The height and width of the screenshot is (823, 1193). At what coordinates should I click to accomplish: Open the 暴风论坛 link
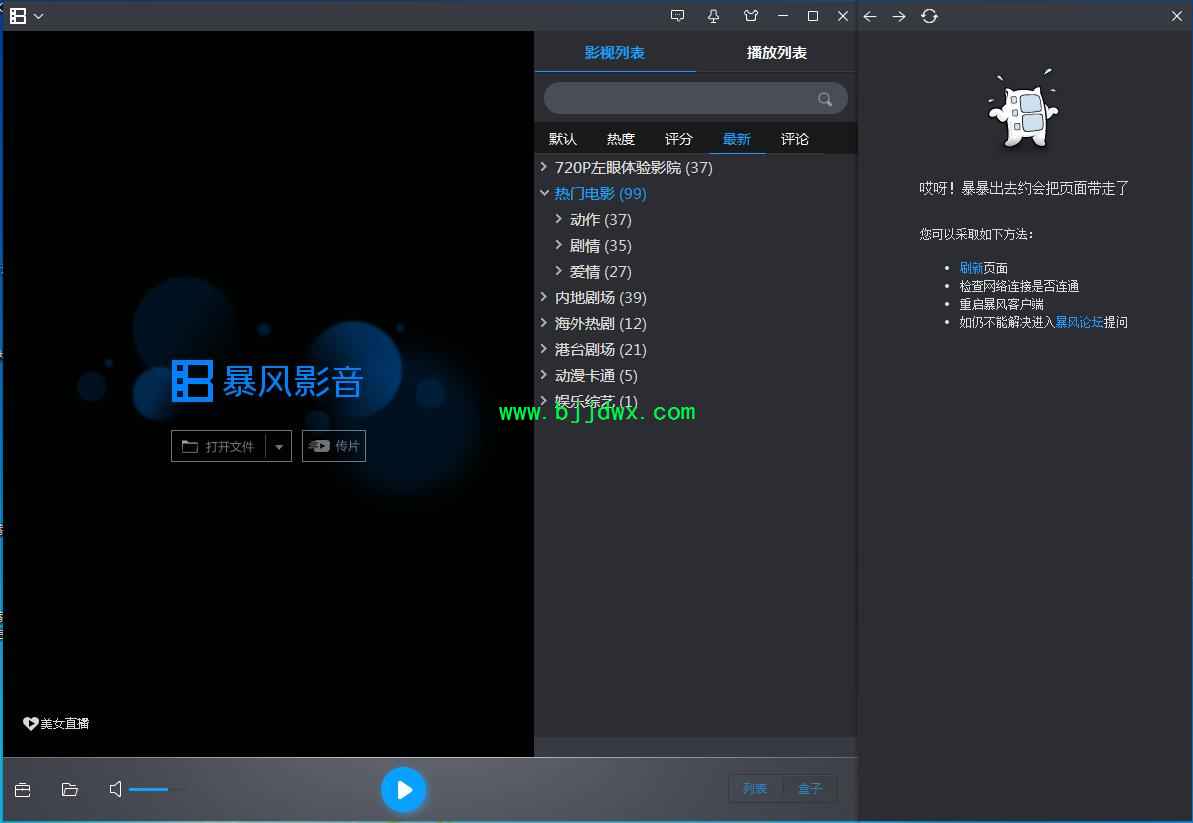pos(1079,322)
